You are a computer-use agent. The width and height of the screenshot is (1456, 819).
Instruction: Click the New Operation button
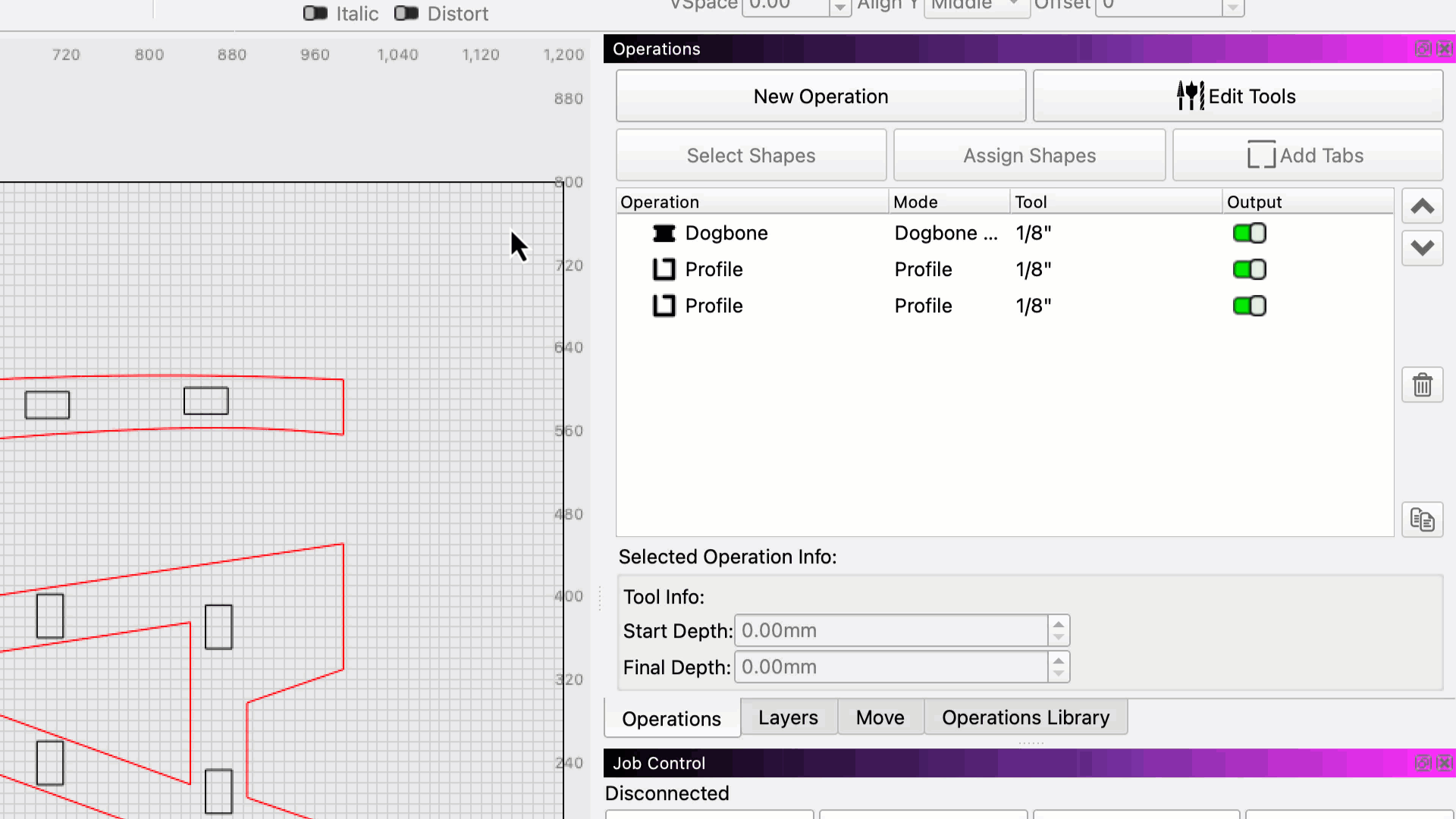tap(821, 96)
